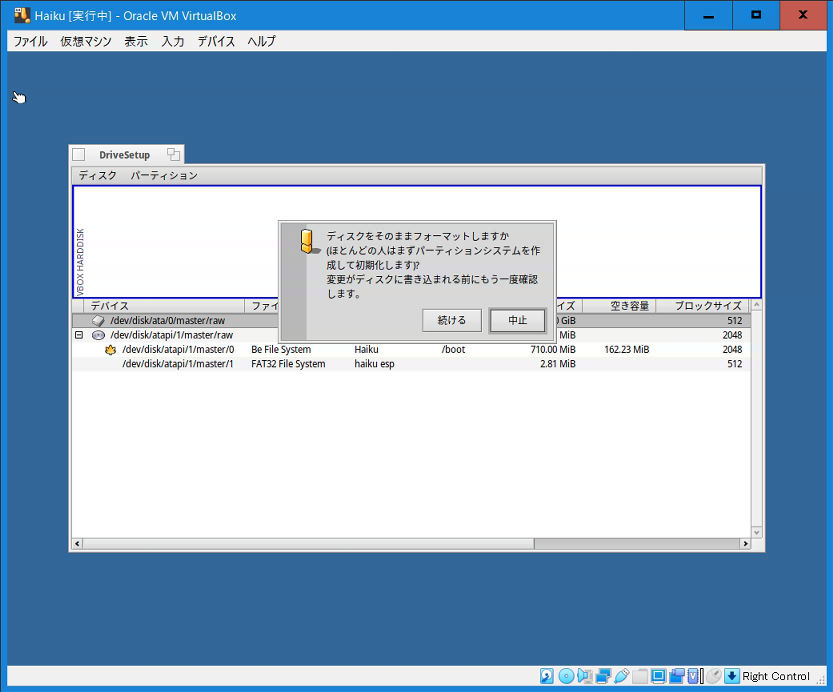Select /dev/disk/atapi/1/master/raw row

click(x=411, y=335)
